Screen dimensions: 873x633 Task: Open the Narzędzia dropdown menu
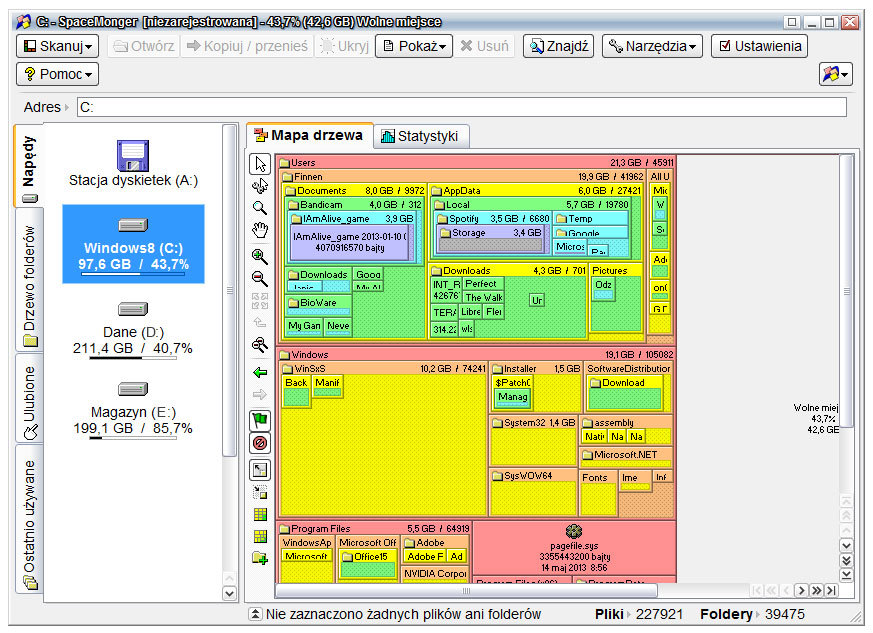point(652,46)
